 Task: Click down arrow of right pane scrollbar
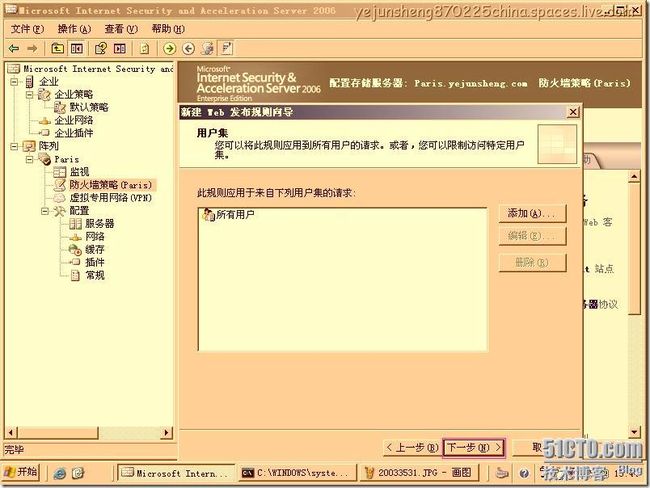[634, 432]
